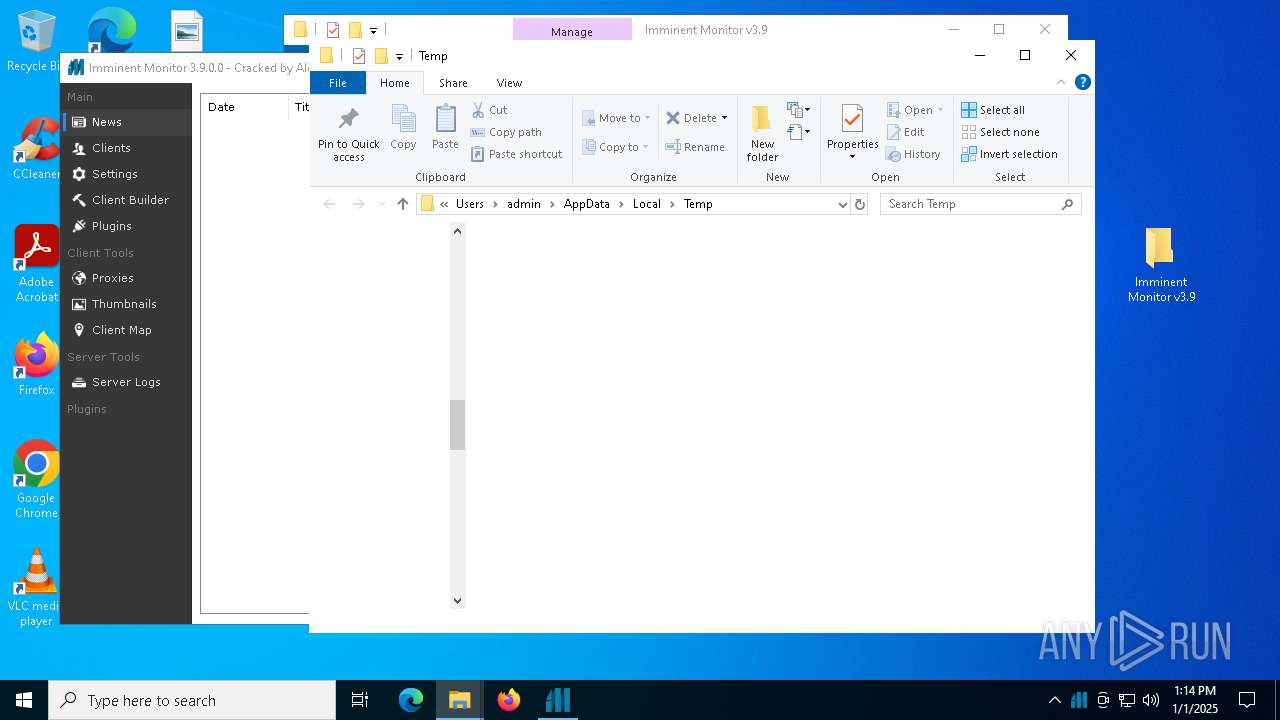The height and width of the screenshot is (720, 1280).
Task: Open Task View on taskbar
Action: (x=360, y=700)
